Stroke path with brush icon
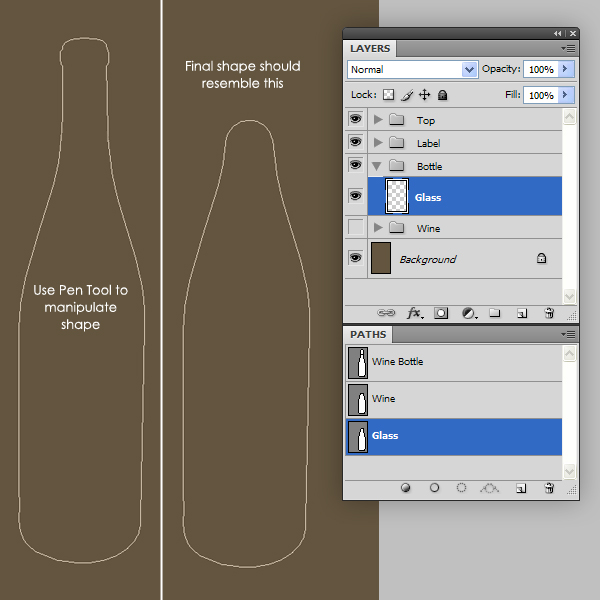The width and height of the screenshot is (600, 600). click(434, 488)
